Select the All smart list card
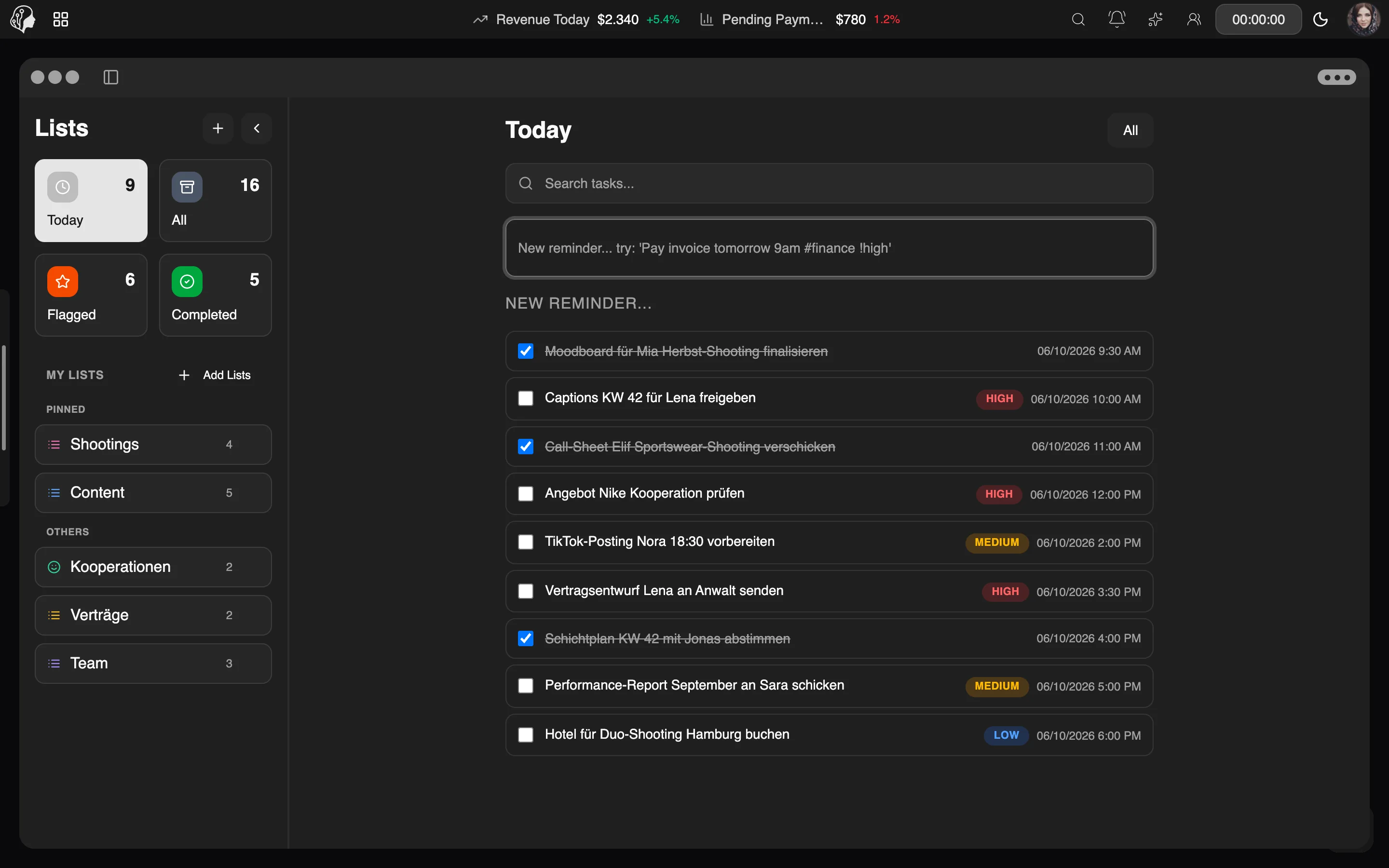 coord(215,200)
